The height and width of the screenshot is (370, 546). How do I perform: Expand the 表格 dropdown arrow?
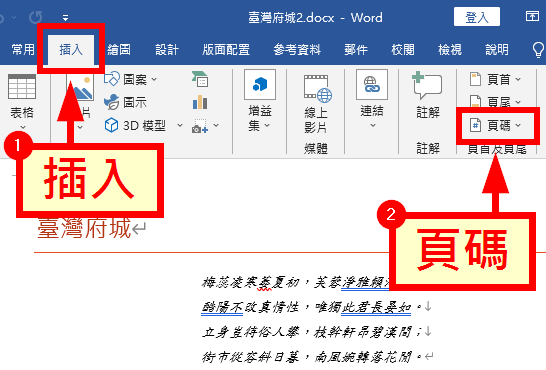pos(22,127)
